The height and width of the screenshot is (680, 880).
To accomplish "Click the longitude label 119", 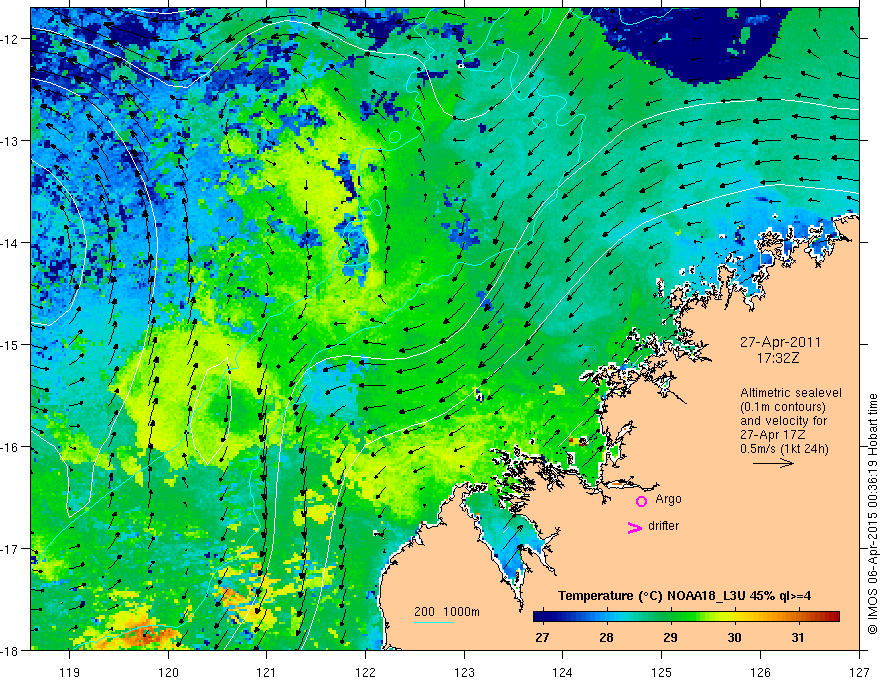I will (70, 672).
